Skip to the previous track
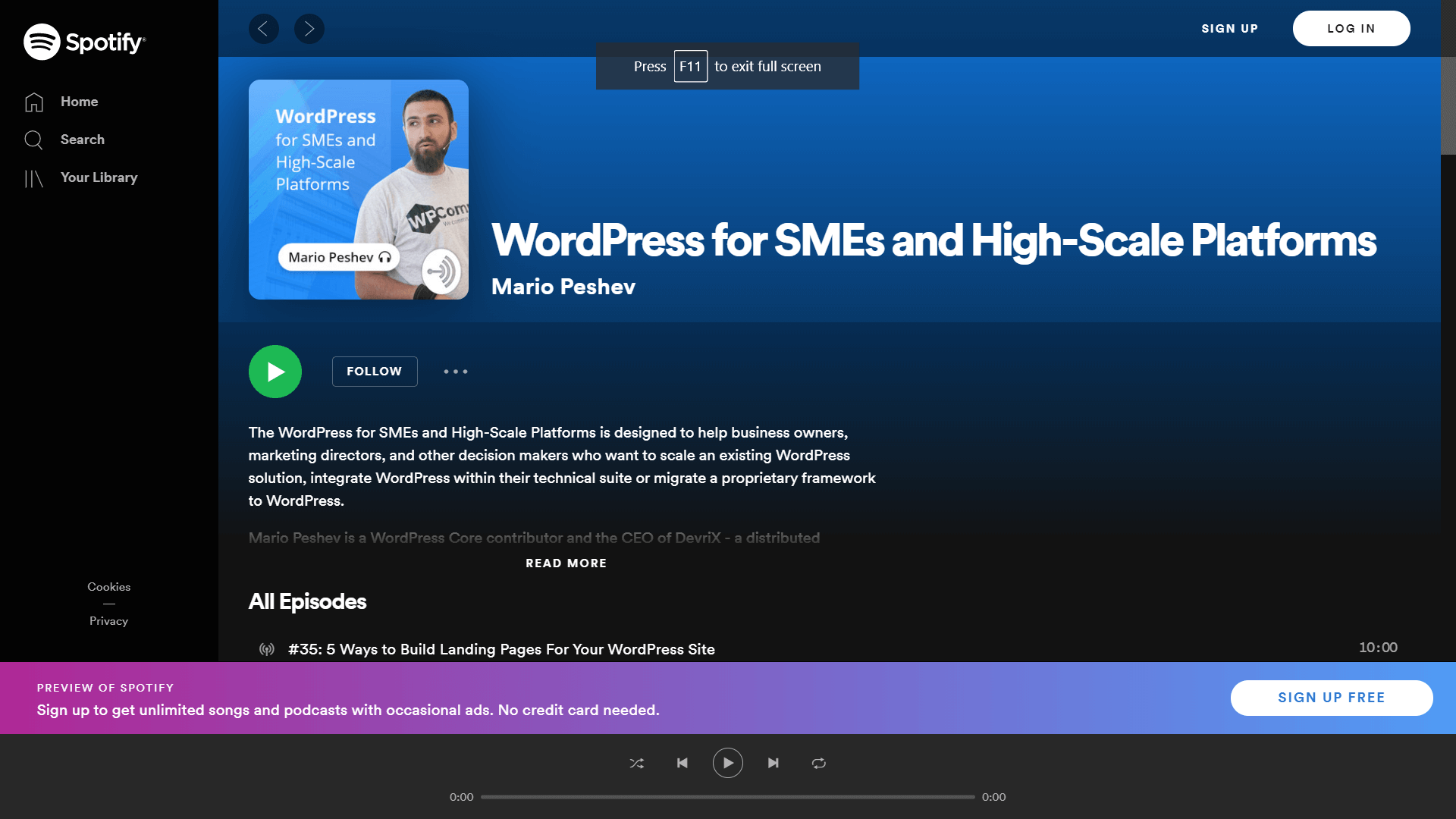The width and height of the screenshot is (1456, 819). point(682,763)
